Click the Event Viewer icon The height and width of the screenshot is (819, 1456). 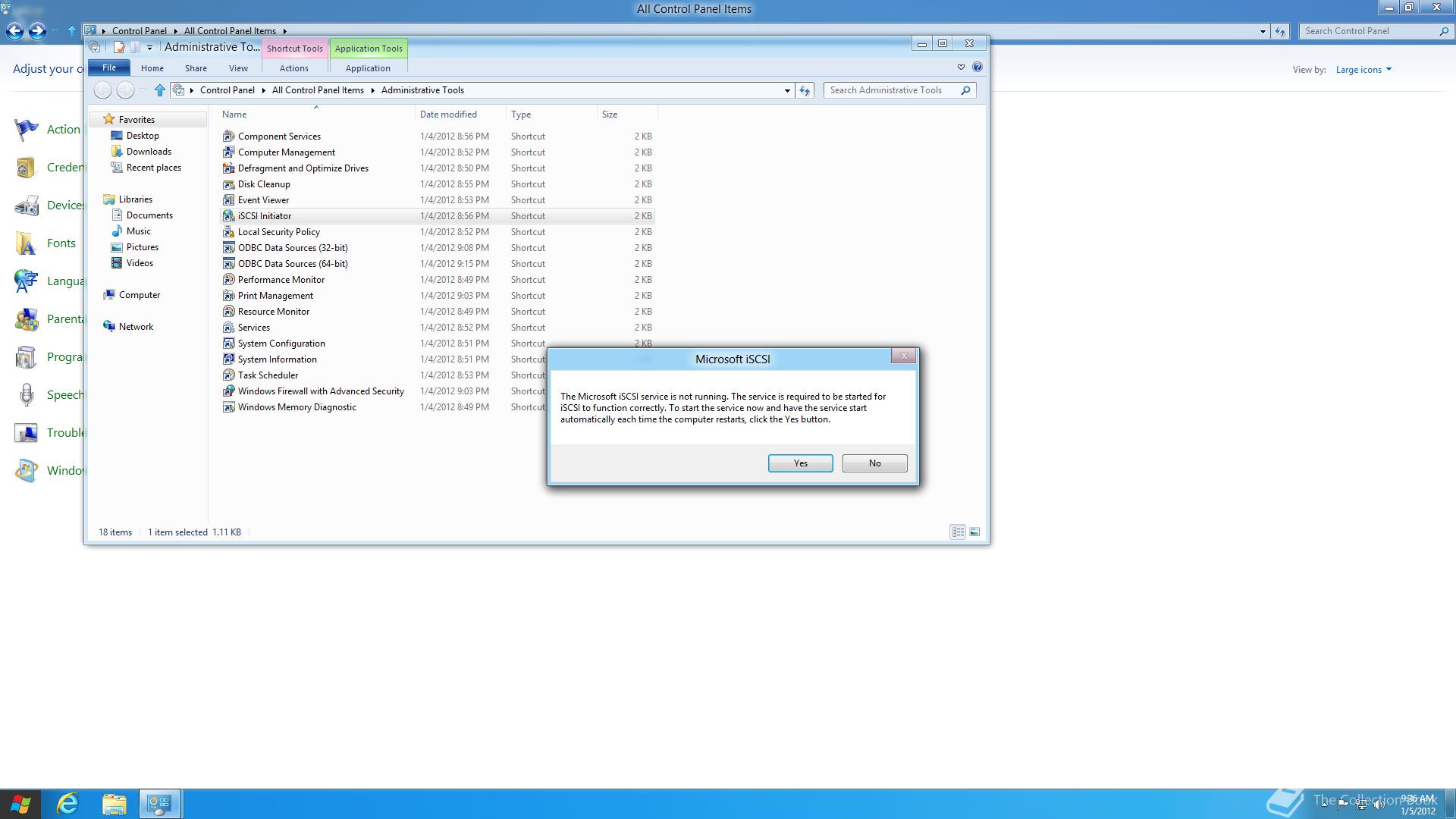pos(228,200)
